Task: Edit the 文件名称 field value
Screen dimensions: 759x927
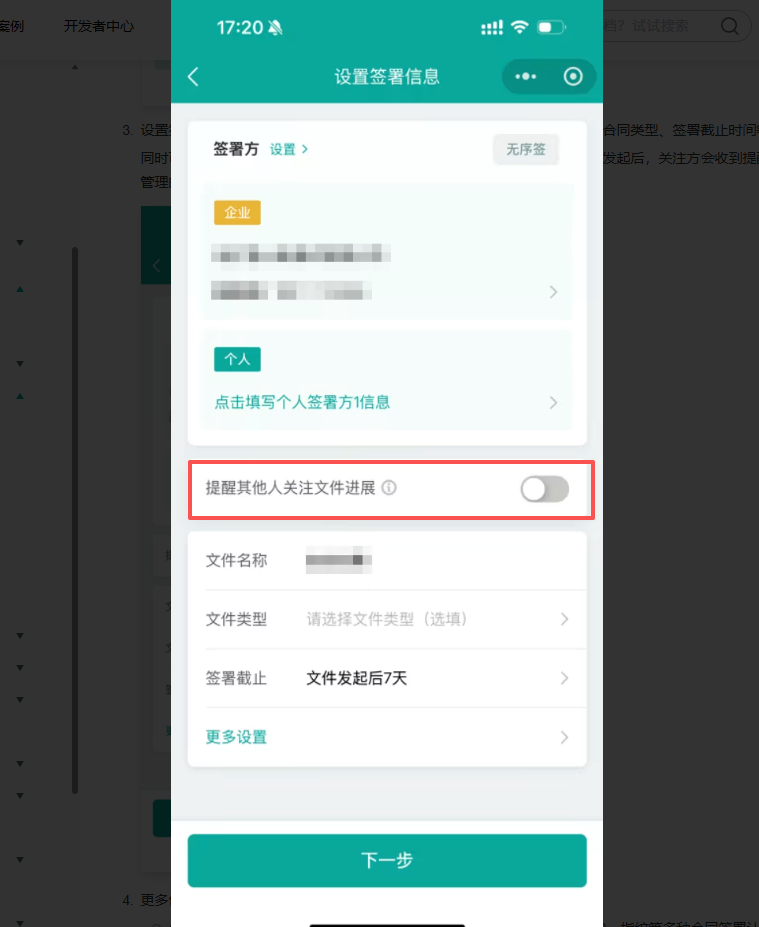Action: (339, 560)
